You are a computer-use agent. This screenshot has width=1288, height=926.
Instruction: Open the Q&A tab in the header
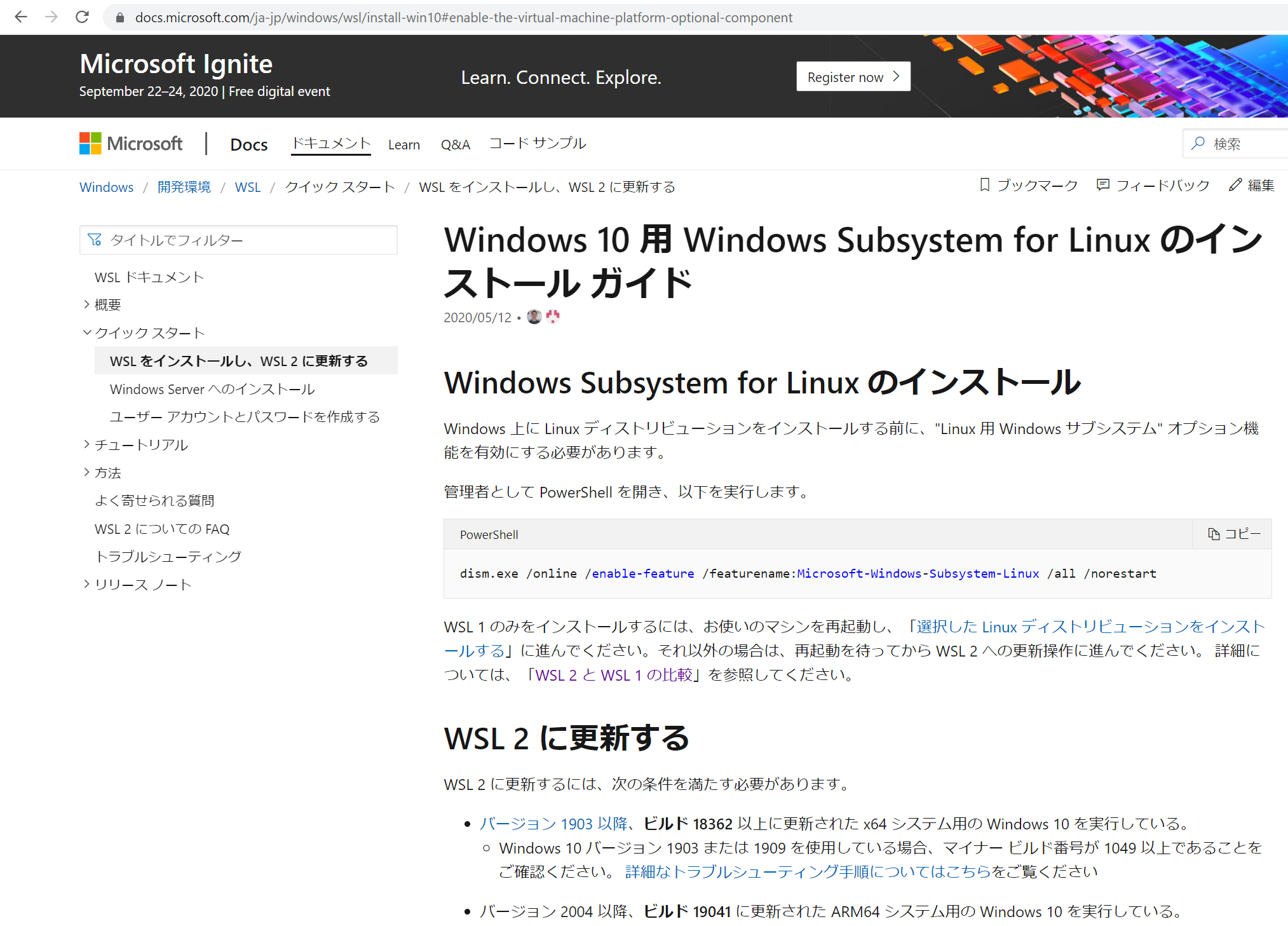click(455, 145)
